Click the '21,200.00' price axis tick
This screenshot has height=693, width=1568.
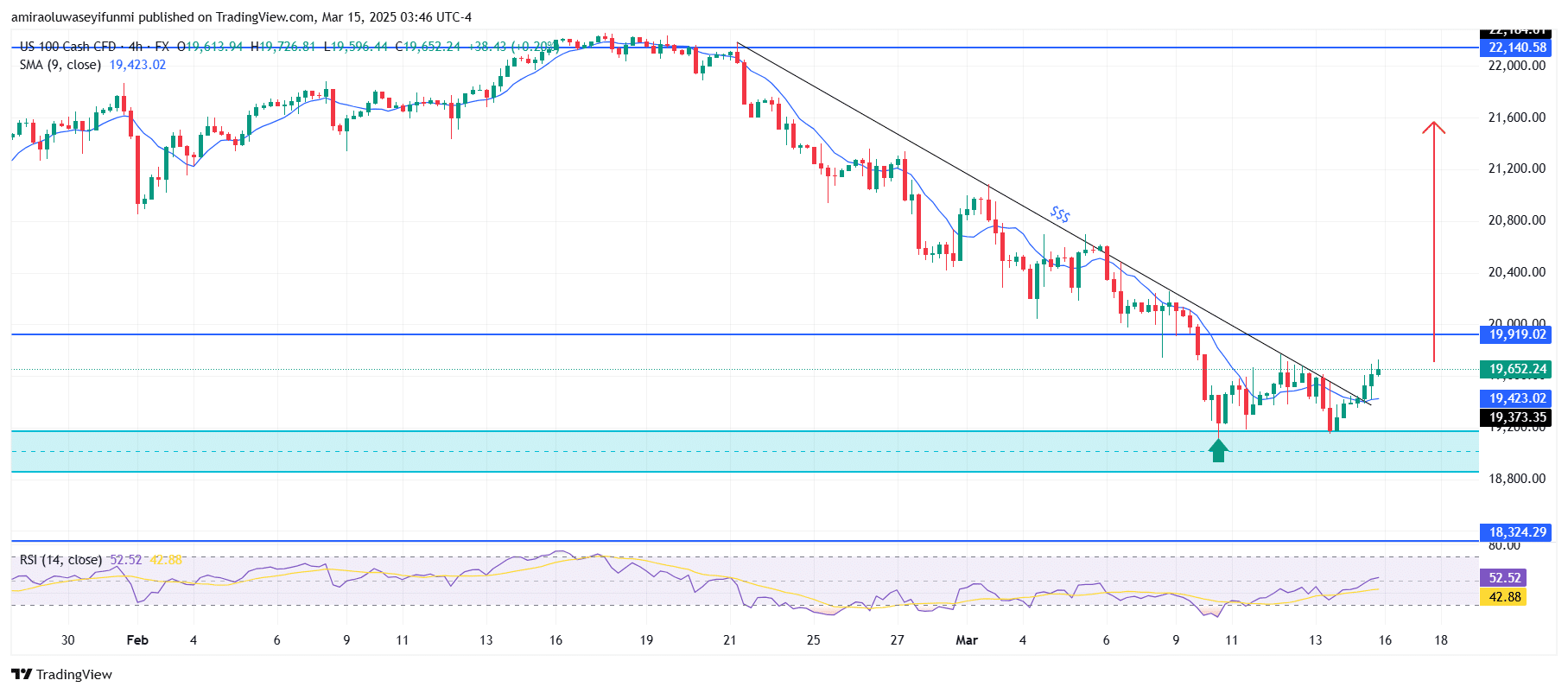[x=1516, y=168]
